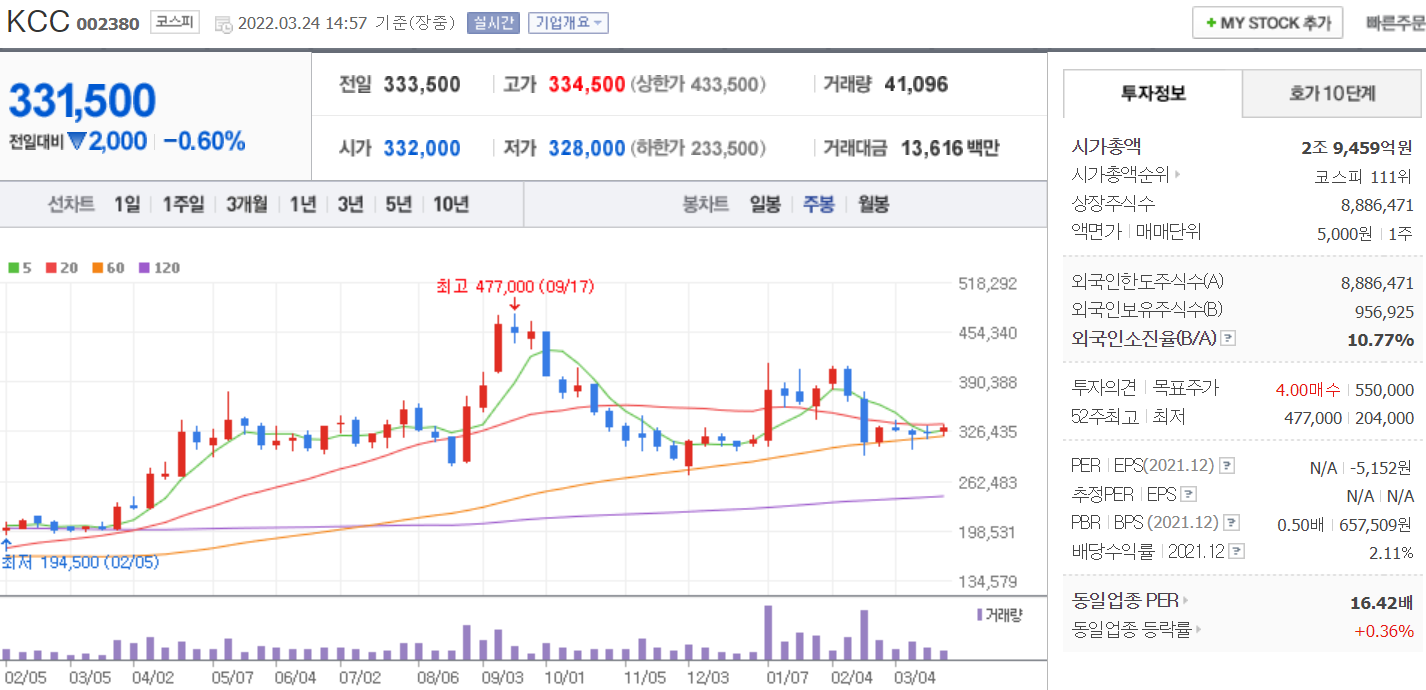Switch to the 호가 10단계 tab
This screenshot has width=1426, height=690.
[1333, 94]
